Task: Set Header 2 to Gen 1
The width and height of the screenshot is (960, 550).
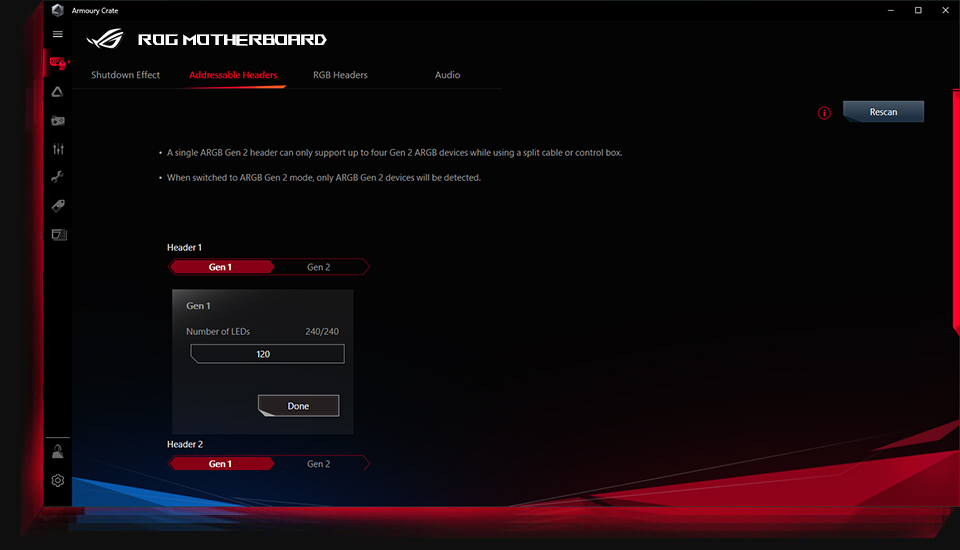Action: pyautogui.click(x=220, y=464)
